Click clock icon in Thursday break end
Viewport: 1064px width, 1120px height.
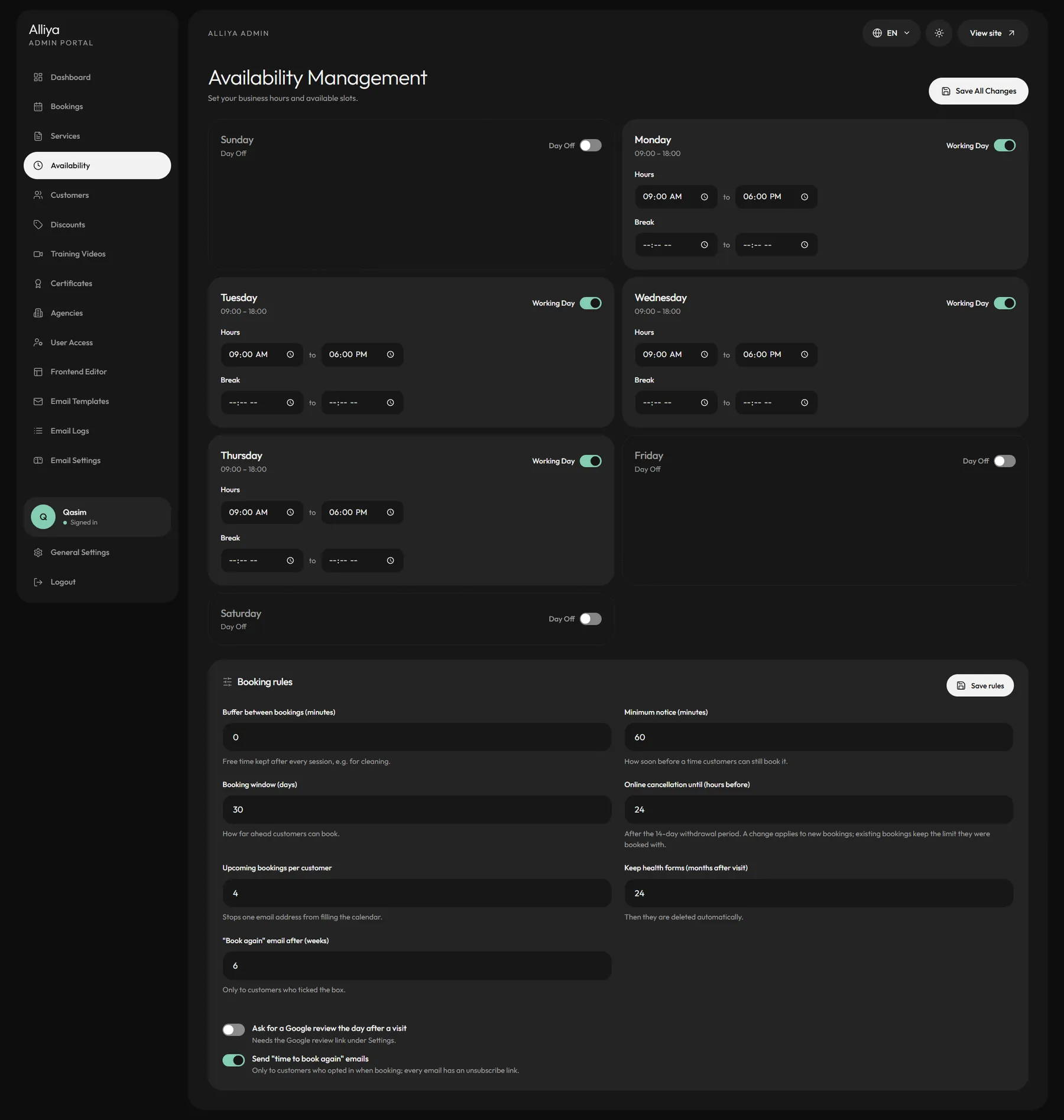click(x=390, y=560)
